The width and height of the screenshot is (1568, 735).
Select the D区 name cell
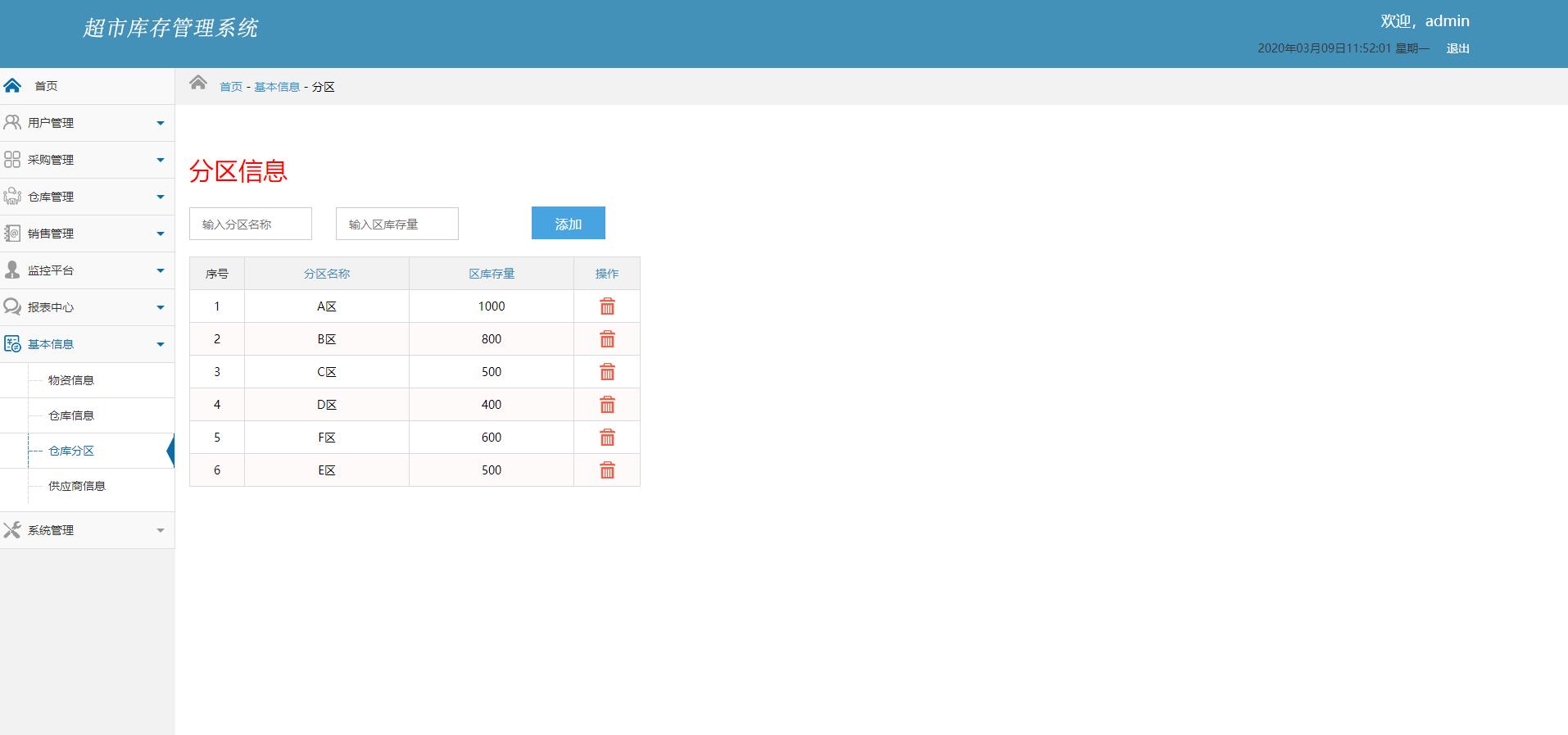point(327,405)
